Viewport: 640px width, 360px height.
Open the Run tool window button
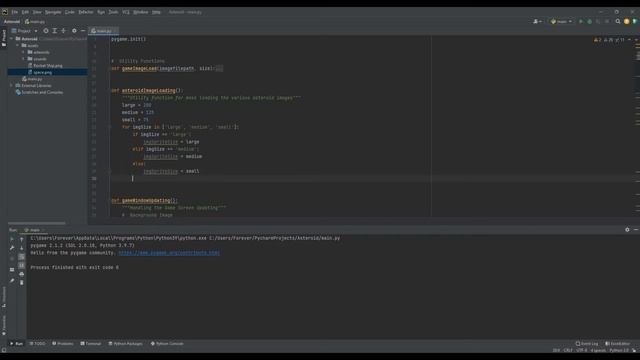pos(16,344)
